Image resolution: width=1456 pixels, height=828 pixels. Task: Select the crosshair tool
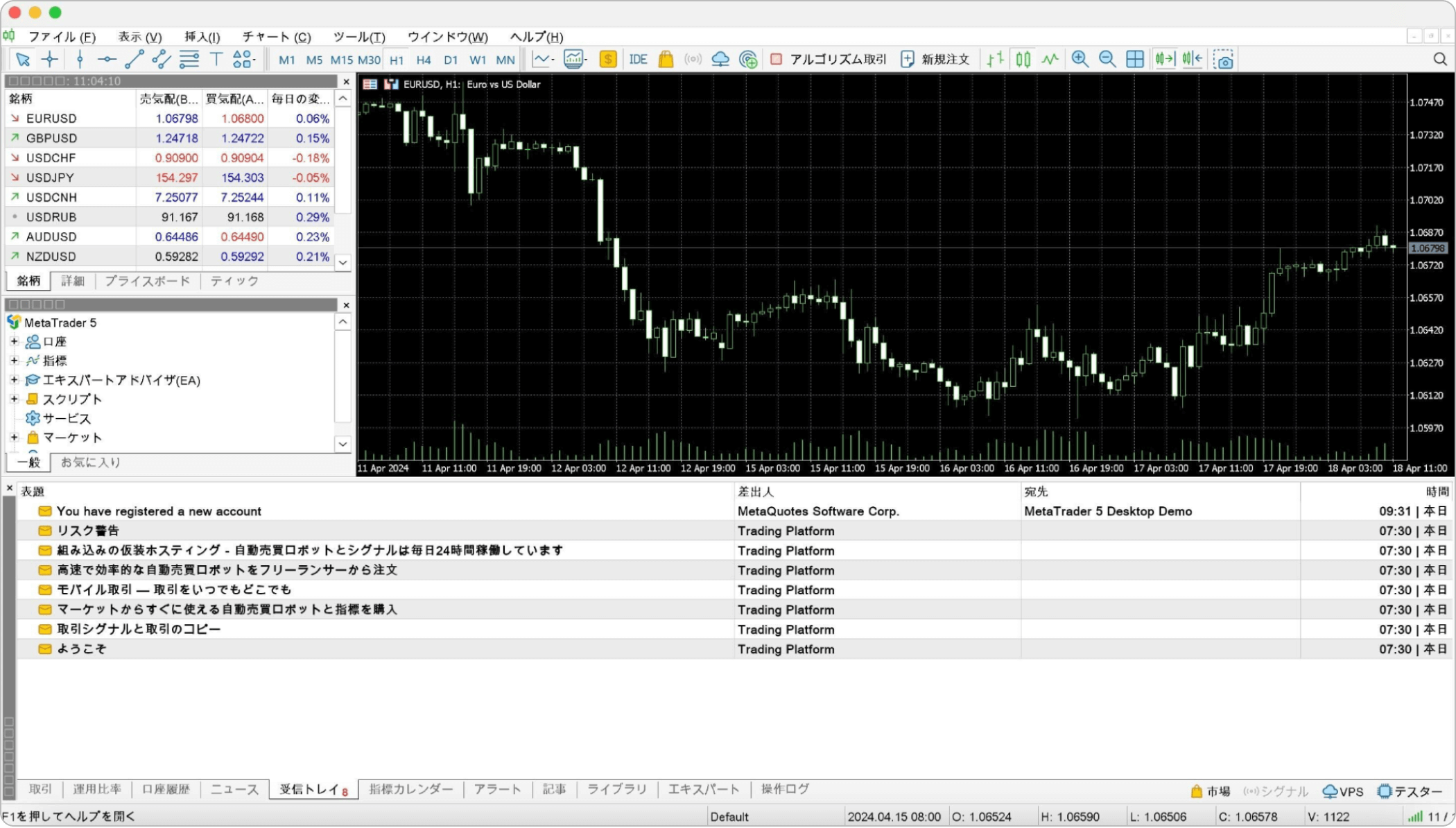(50, 60)
